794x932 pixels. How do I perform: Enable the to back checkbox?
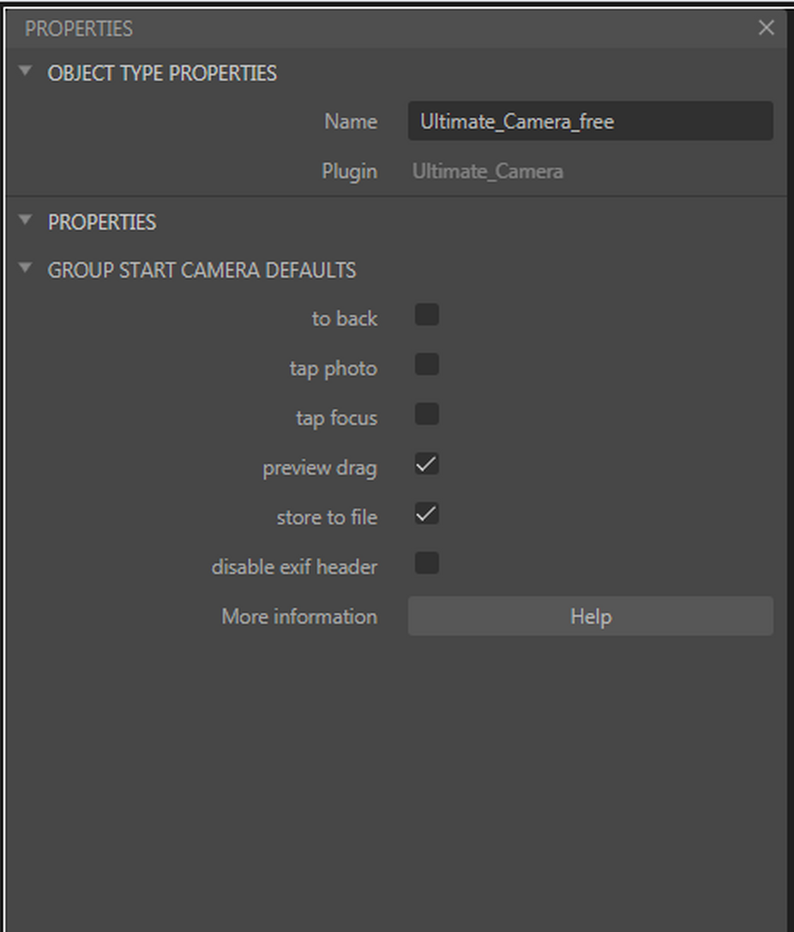coord(426,314)
